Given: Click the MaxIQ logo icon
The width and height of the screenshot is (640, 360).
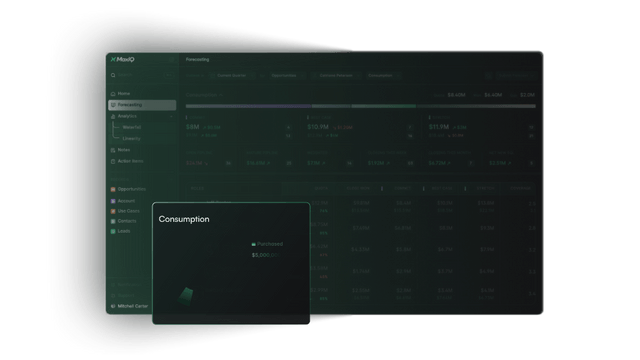Looking at the screenshot, I should pos(113,59).
